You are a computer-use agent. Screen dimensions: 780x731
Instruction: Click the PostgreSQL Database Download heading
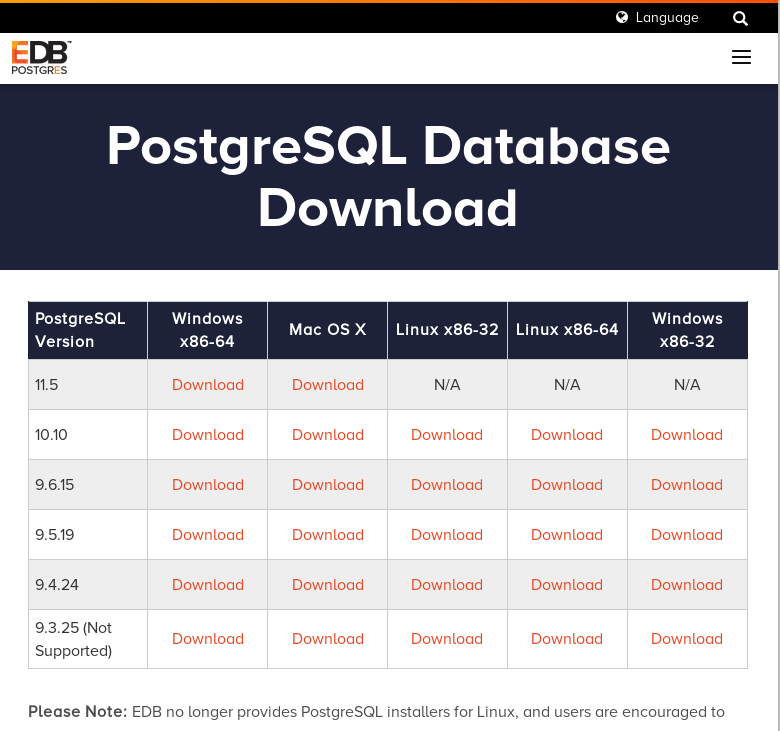point(388,177)
